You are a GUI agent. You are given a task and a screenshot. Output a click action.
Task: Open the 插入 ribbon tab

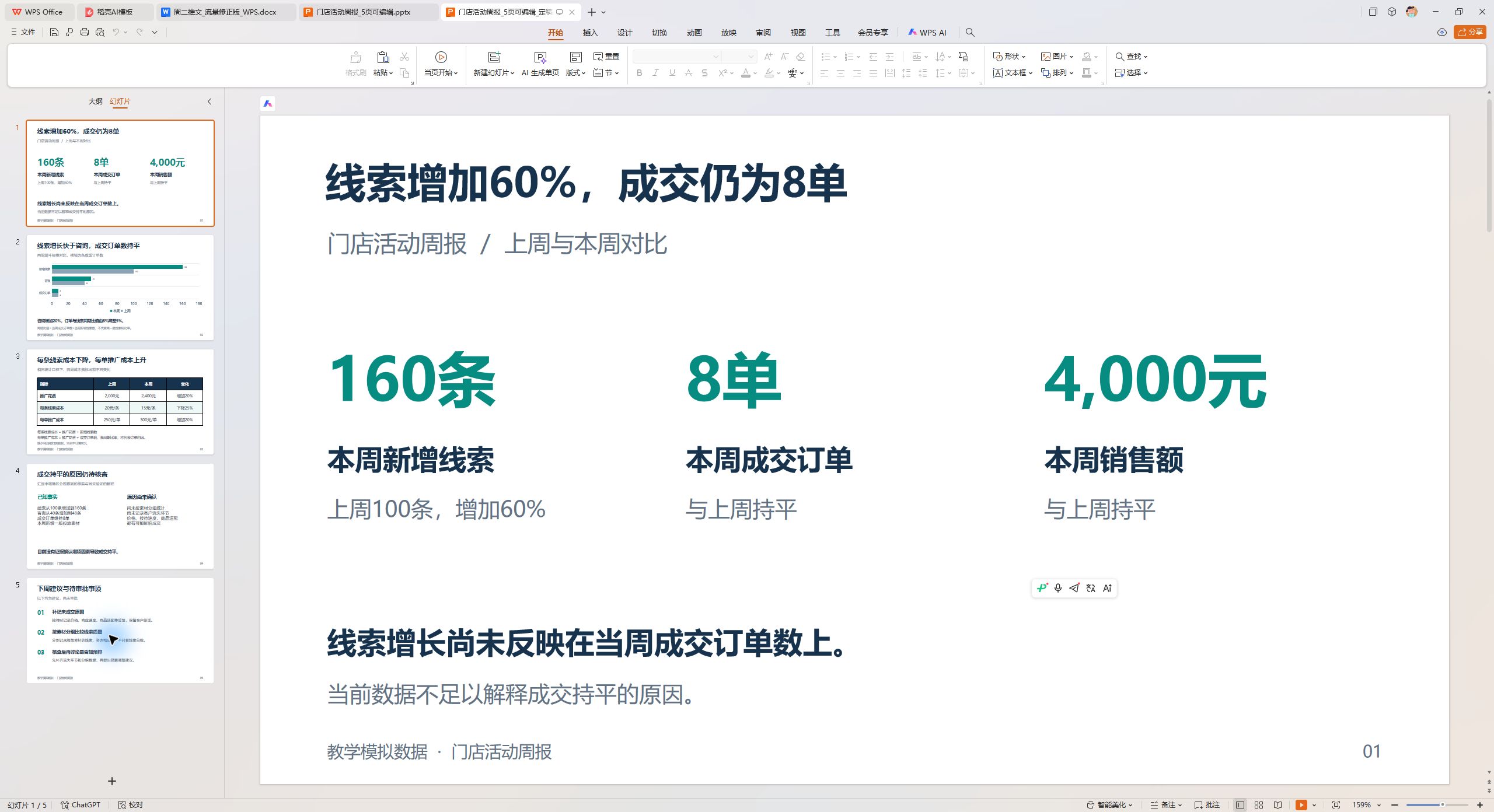click(590, 33)
